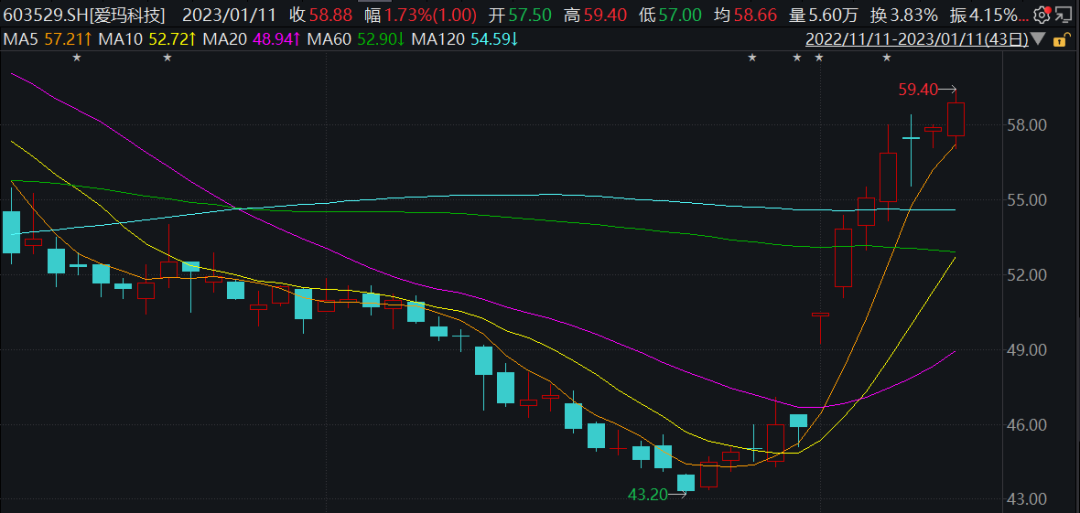
Task: Click the rightmost star event marker
Action: [x=887, y=58]
